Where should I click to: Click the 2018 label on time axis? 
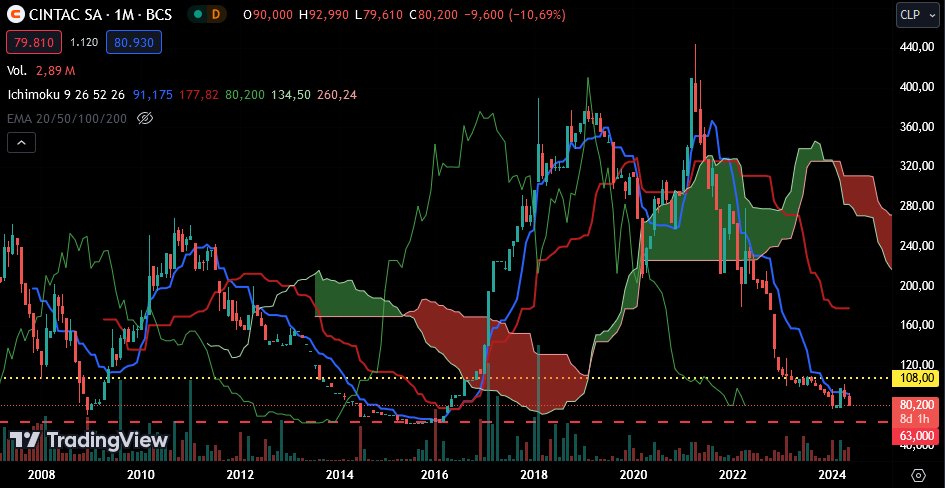pyautogui.click(x=535, y=474)
